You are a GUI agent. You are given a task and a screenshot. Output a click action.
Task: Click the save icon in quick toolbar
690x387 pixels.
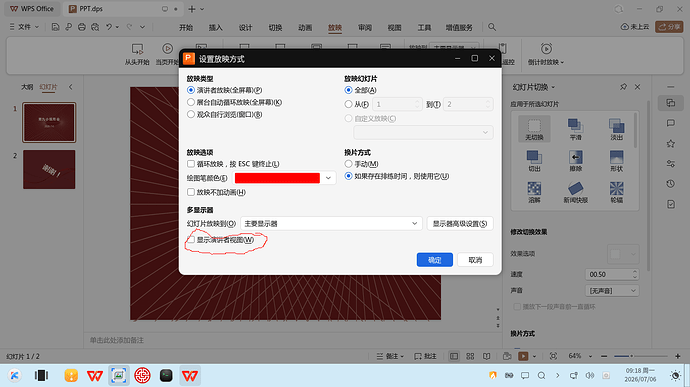pos(55,27)
